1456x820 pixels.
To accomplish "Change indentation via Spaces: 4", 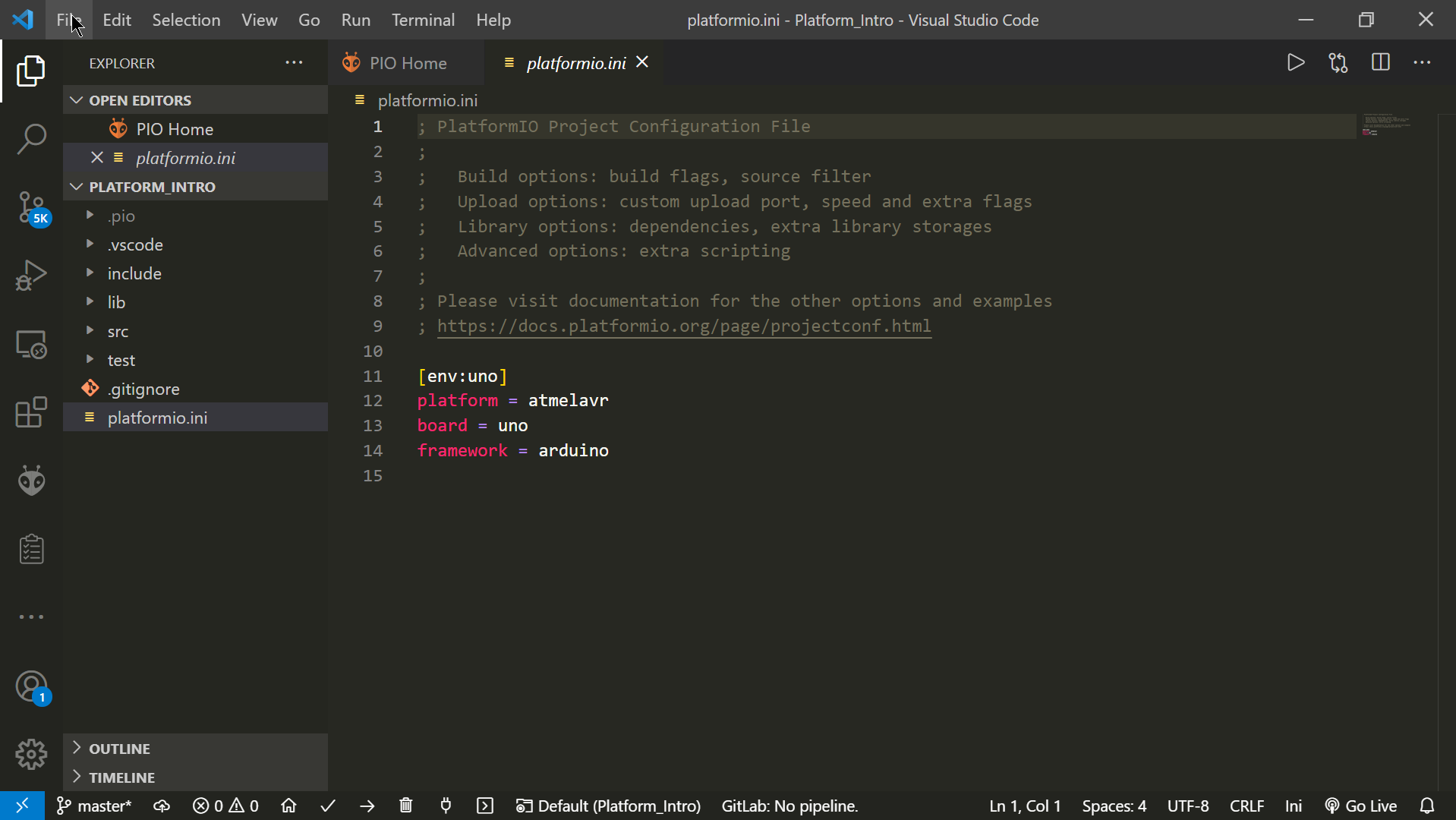I will pos(1114,806).
